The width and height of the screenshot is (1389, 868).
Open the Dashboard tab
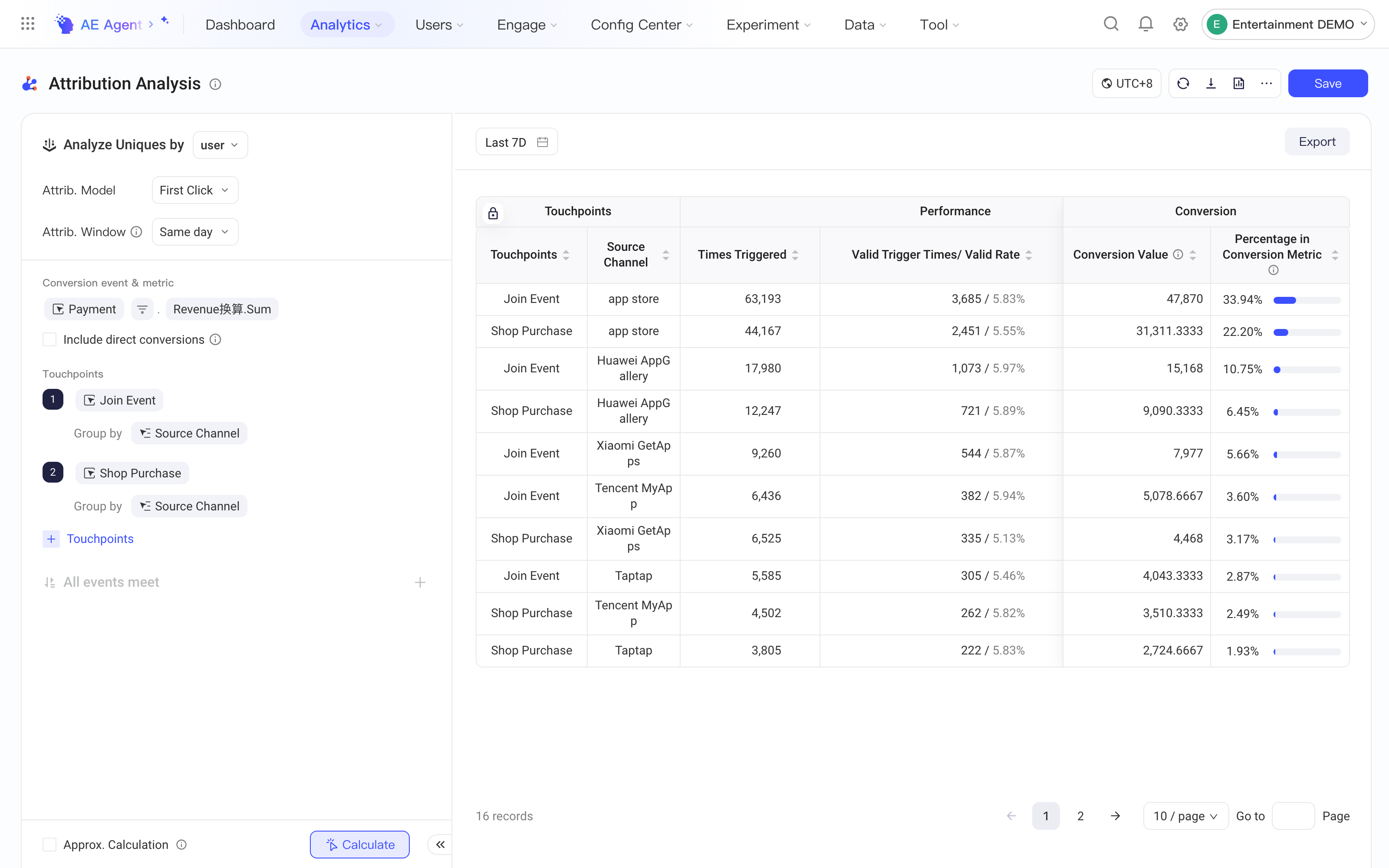(240, 24)
